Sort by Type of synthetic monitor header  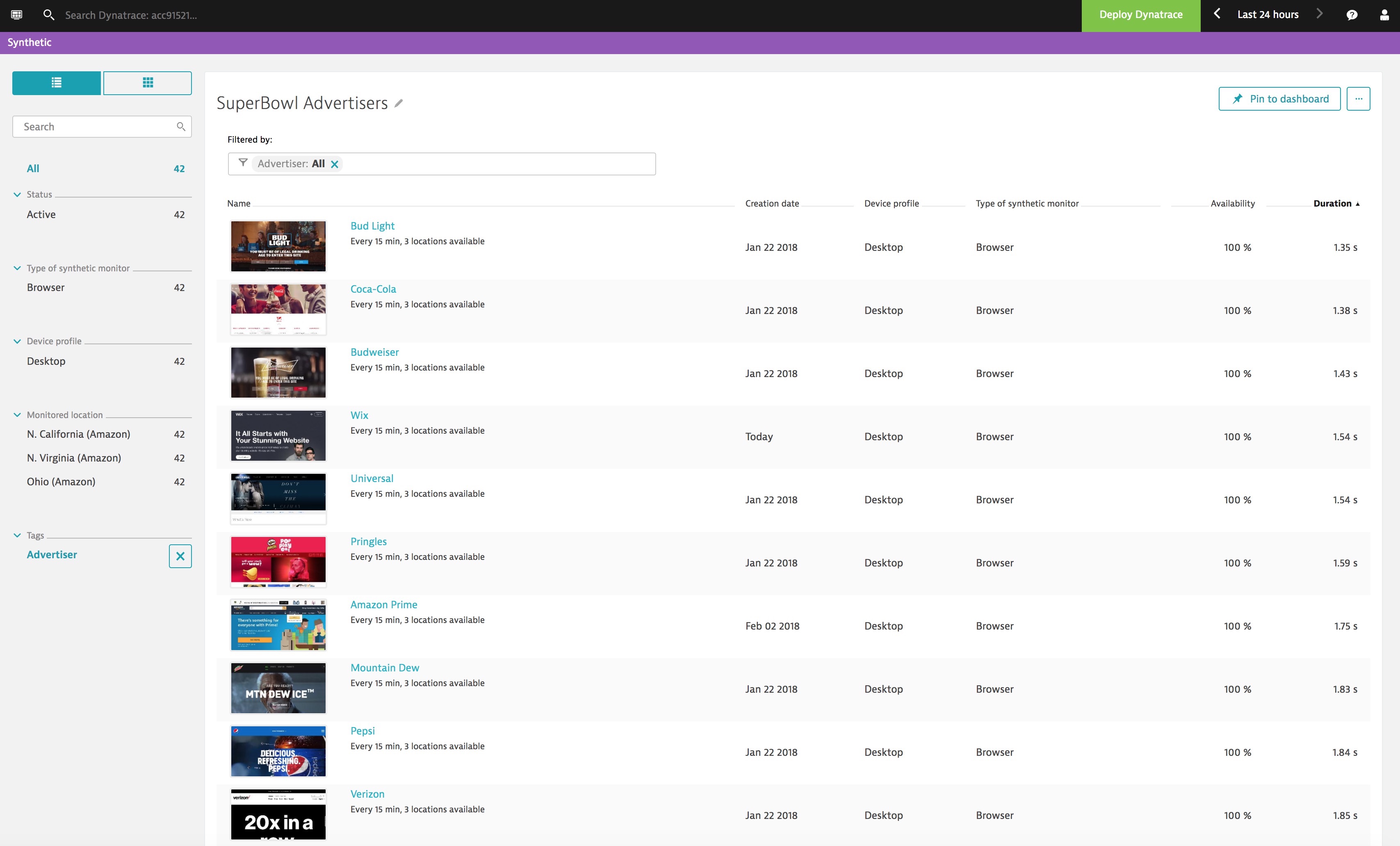[1027, 203]
